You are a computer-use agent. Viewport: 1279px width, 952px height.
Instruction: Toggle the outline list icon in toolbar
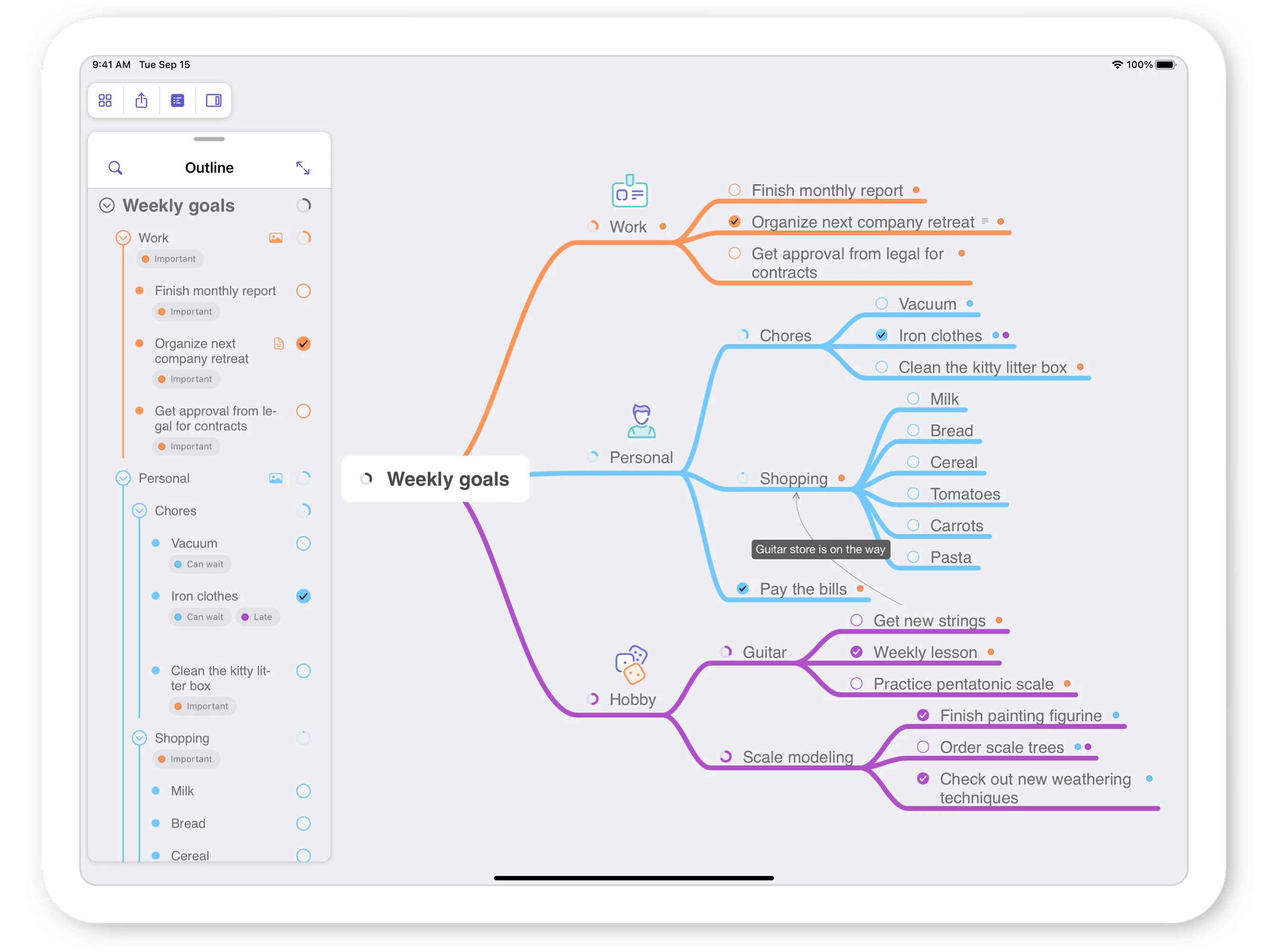[x=178, y=101]
